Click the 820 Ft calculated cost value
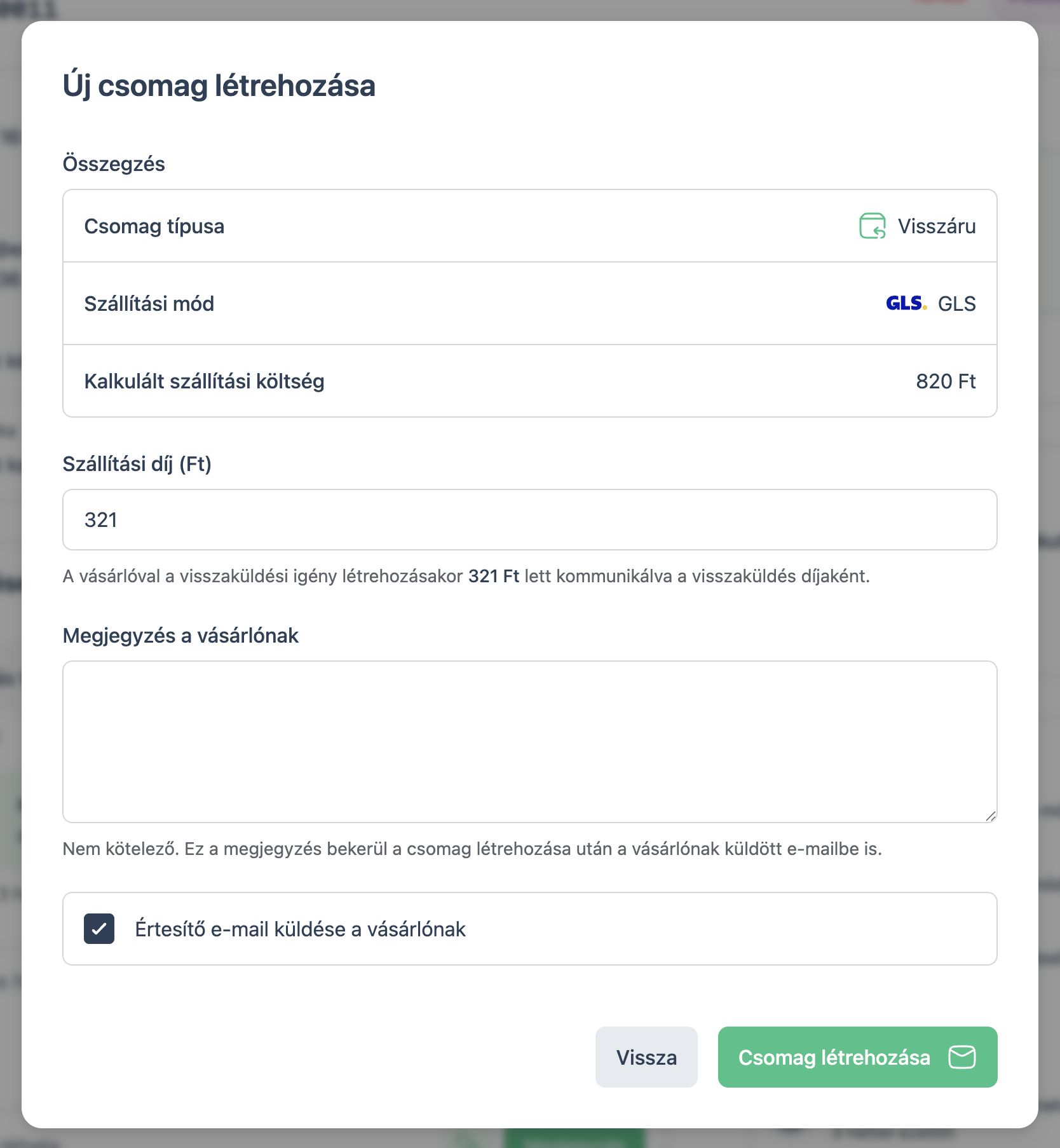The height and width of the screenshot is (1148, 1060). [946, 381]
